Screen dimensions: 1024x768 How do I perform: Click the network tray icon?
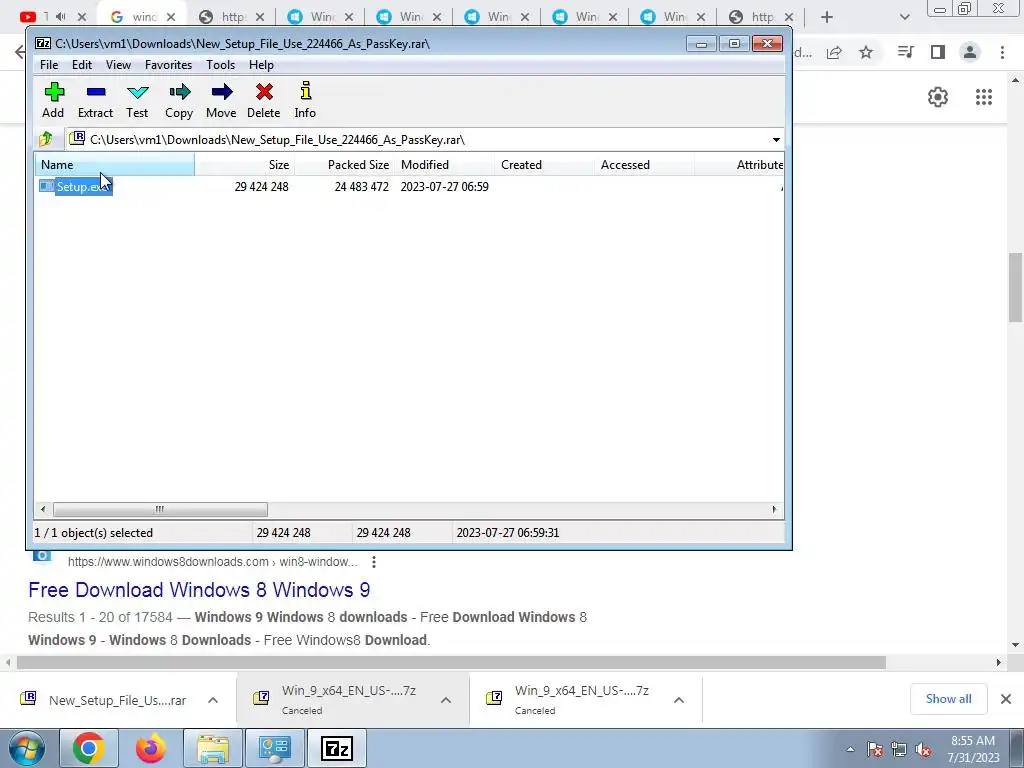tap(899, 750)
